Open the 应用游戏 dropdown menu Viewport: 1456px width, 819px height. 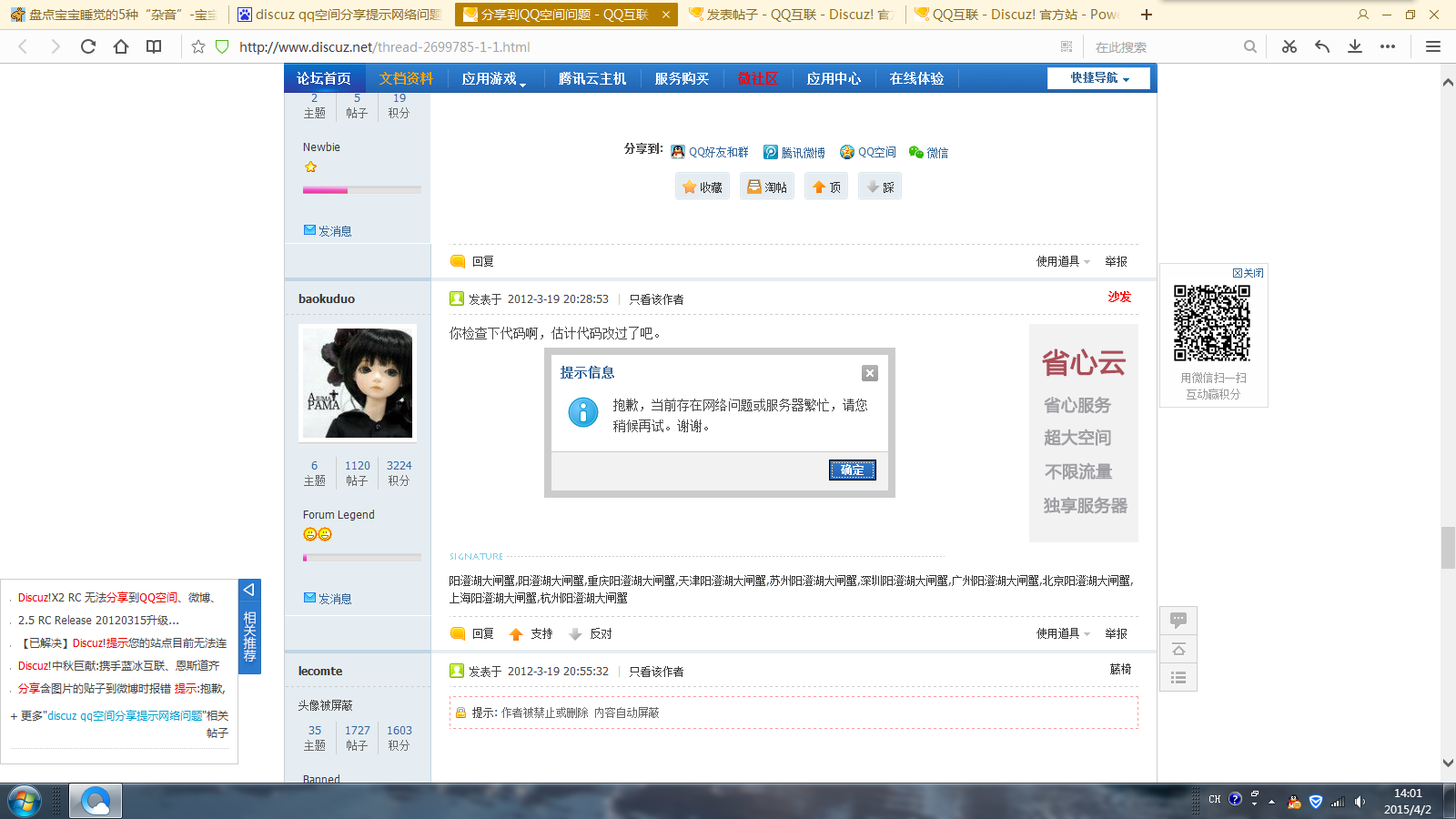click(x=494, y=79)
